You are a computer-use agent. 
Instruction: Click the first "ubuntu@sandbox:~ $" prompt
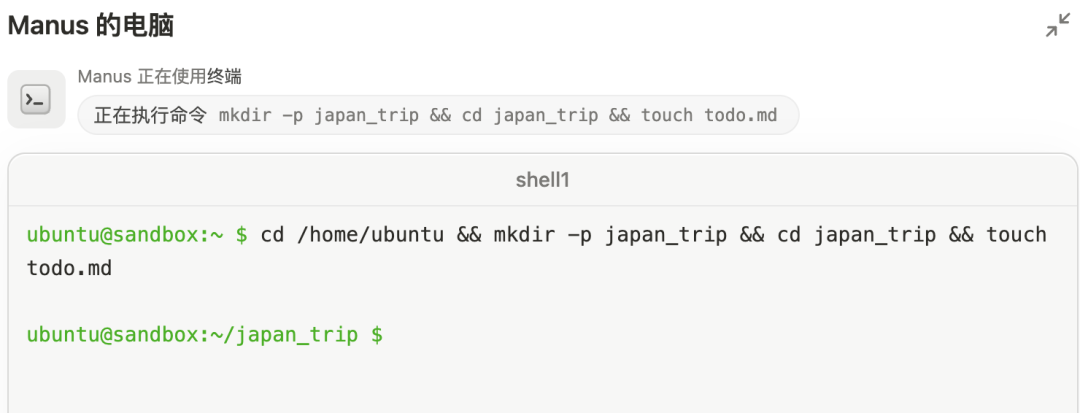137,235
